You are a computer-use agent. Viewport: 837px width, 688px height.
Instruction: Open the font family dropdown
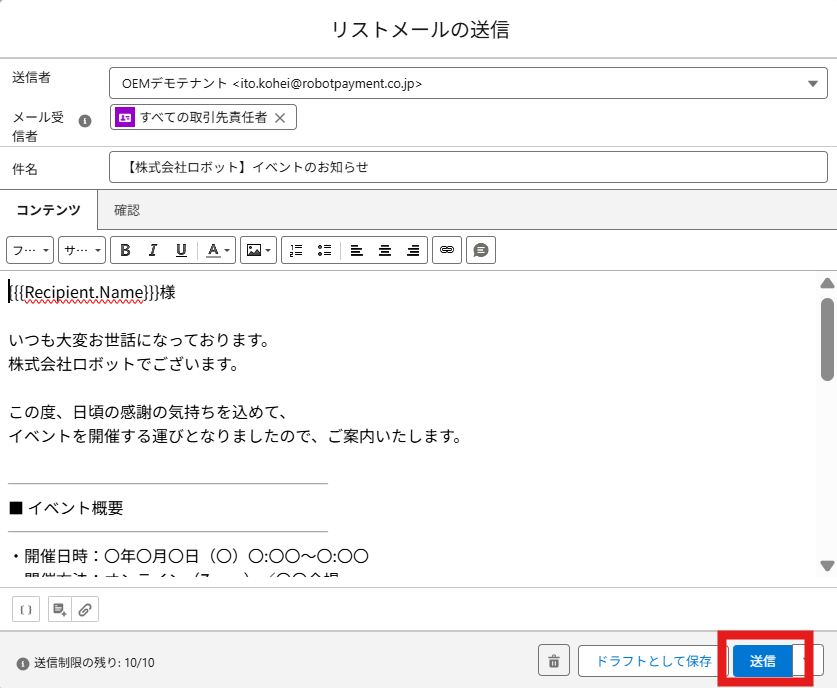click(30, 250)
